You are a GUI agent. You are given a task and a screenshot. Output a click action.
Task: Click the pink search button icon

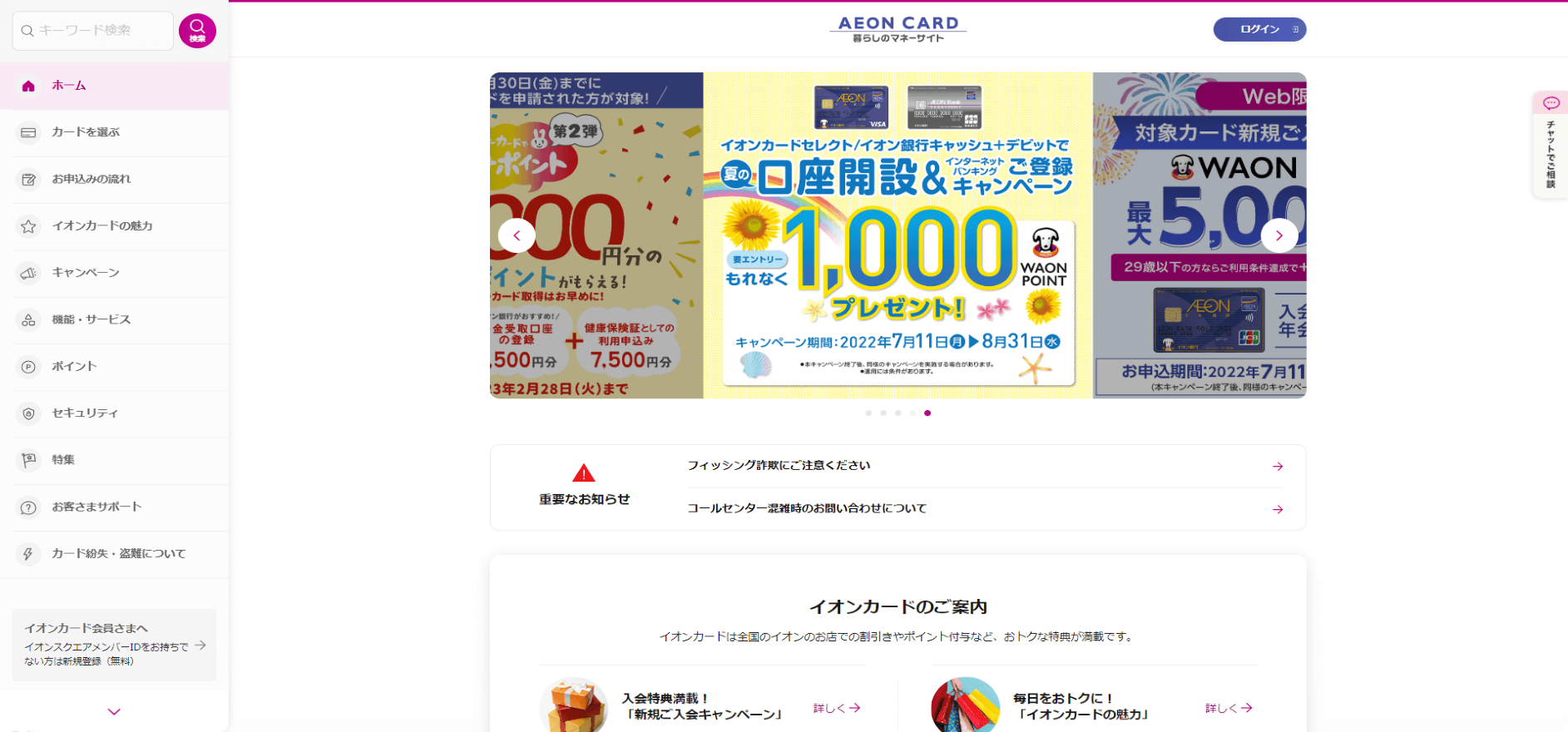coord(197,31)
